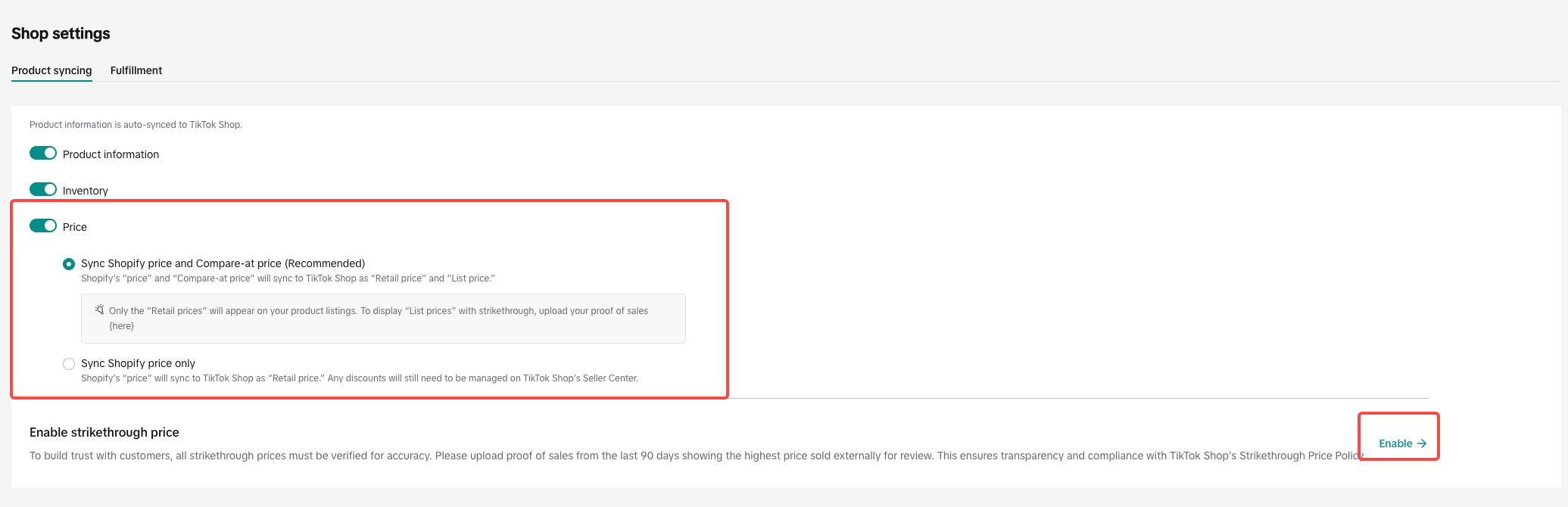Disable the Inventory sync toggle
This screenshot has height=507, width=1568.
pos(43,189)
